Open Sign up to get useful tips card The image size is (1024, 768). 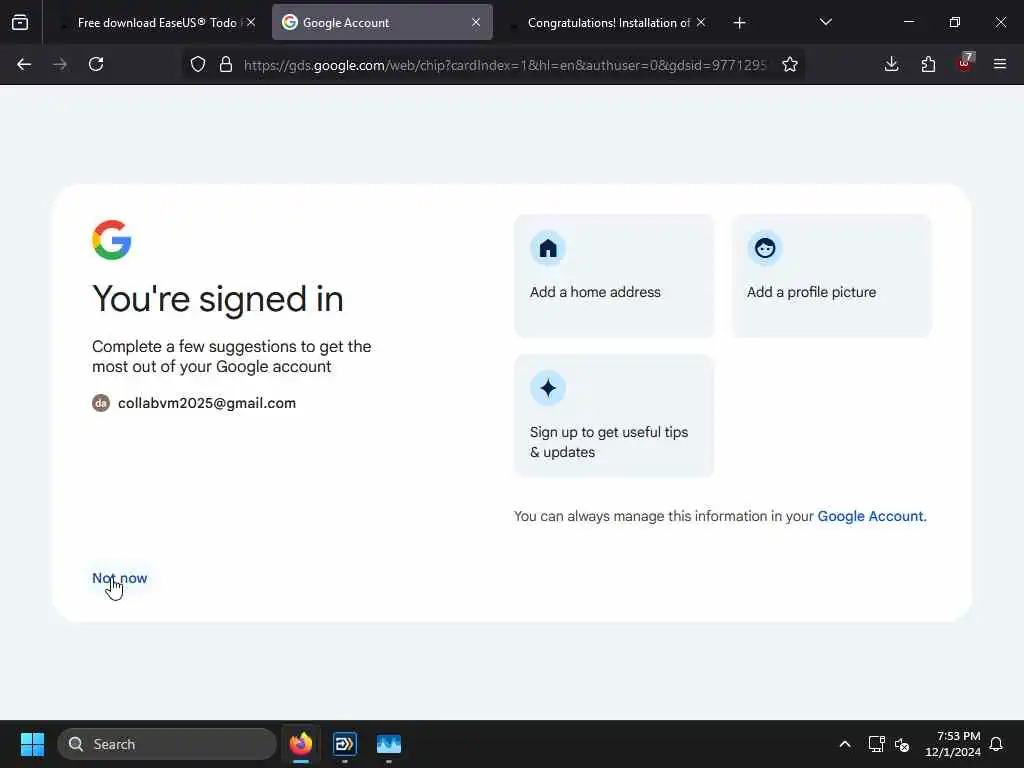click(614, 416)
